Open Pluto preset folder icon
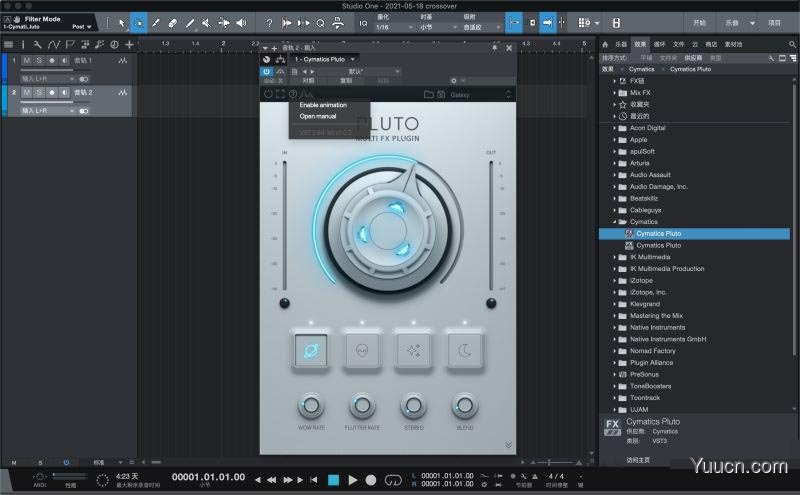Screen dimensions: 800x495 pos(429,94)
